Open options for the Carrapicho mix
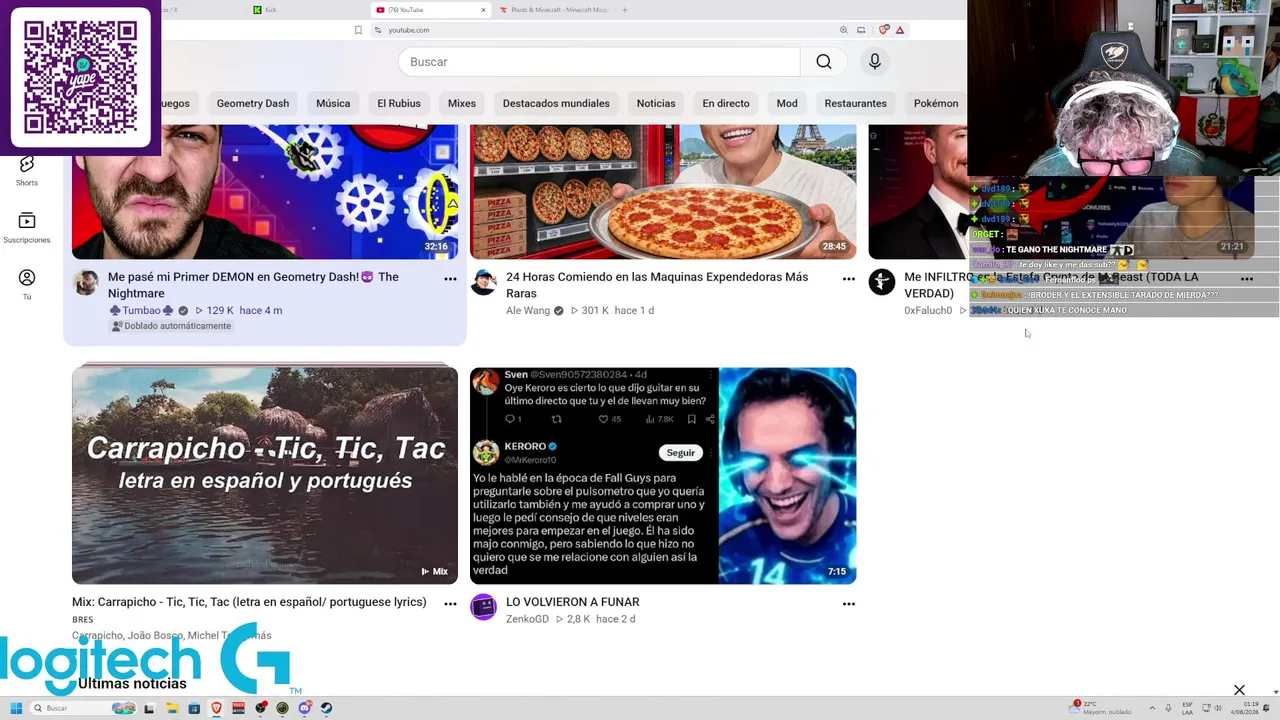Viewport: 1280px width, 720px height. click(450, 604)
